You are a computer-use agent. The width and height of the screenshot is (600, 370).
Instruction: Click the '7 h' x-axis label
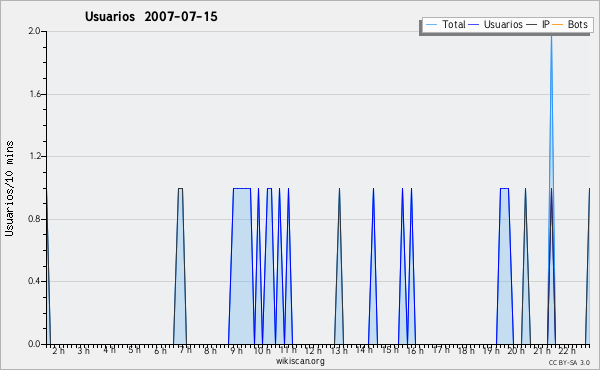(x=186, y=350)
